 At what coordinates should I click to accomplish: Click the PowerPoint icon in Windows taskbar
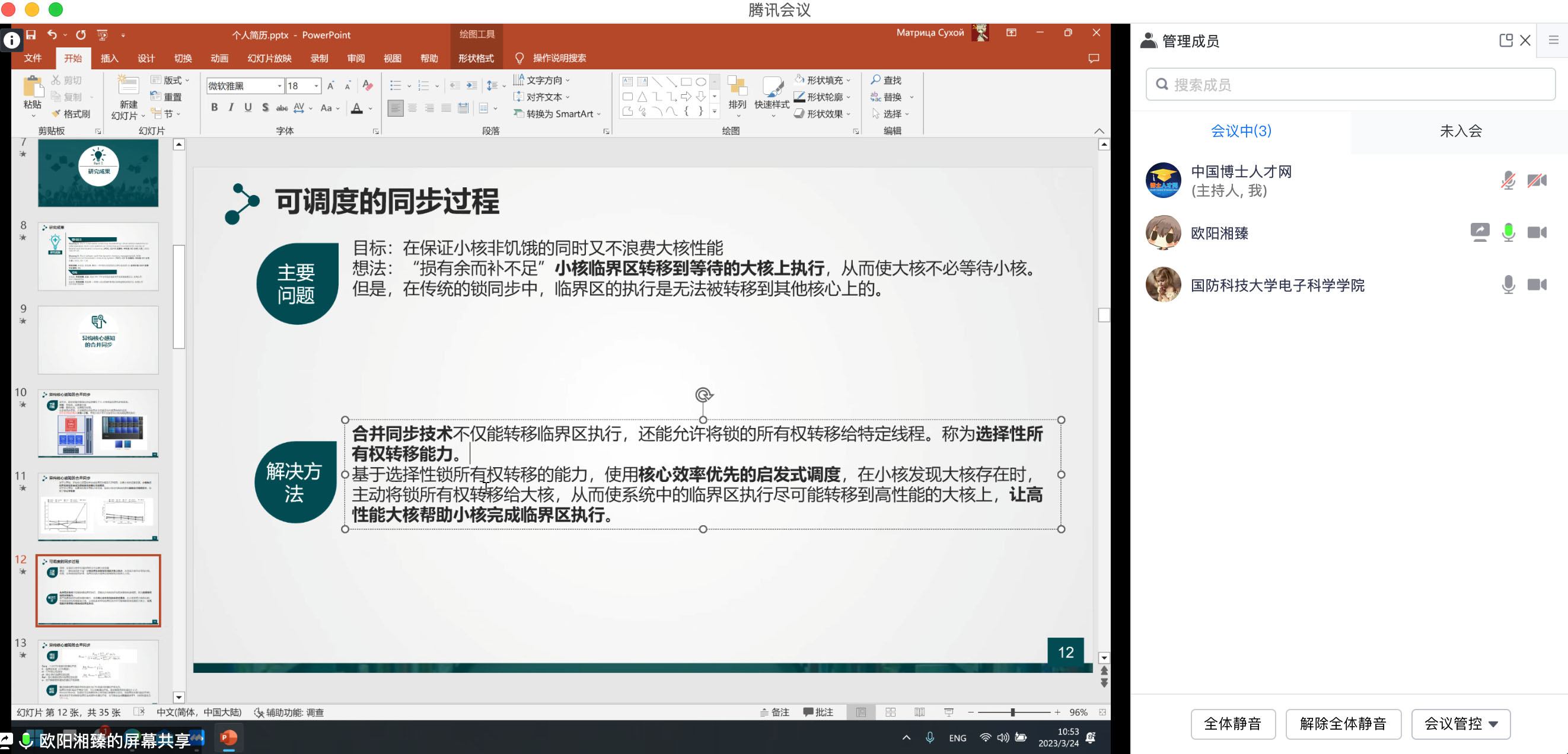[x=229, y=737]
